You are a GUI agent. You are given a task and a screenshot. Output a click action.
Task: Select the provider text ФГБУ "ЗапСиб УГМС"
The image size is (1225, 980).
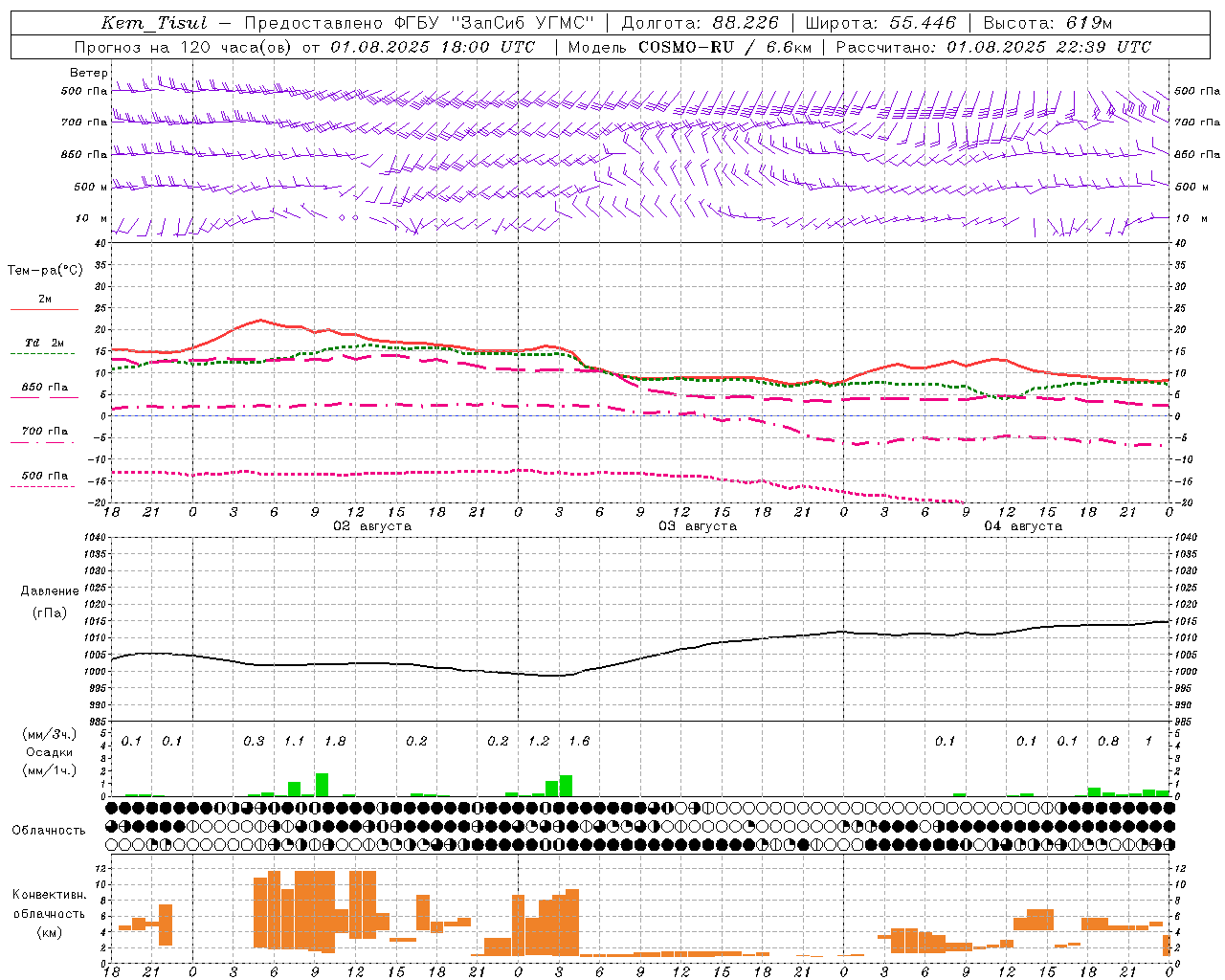(x=495, y=23)
